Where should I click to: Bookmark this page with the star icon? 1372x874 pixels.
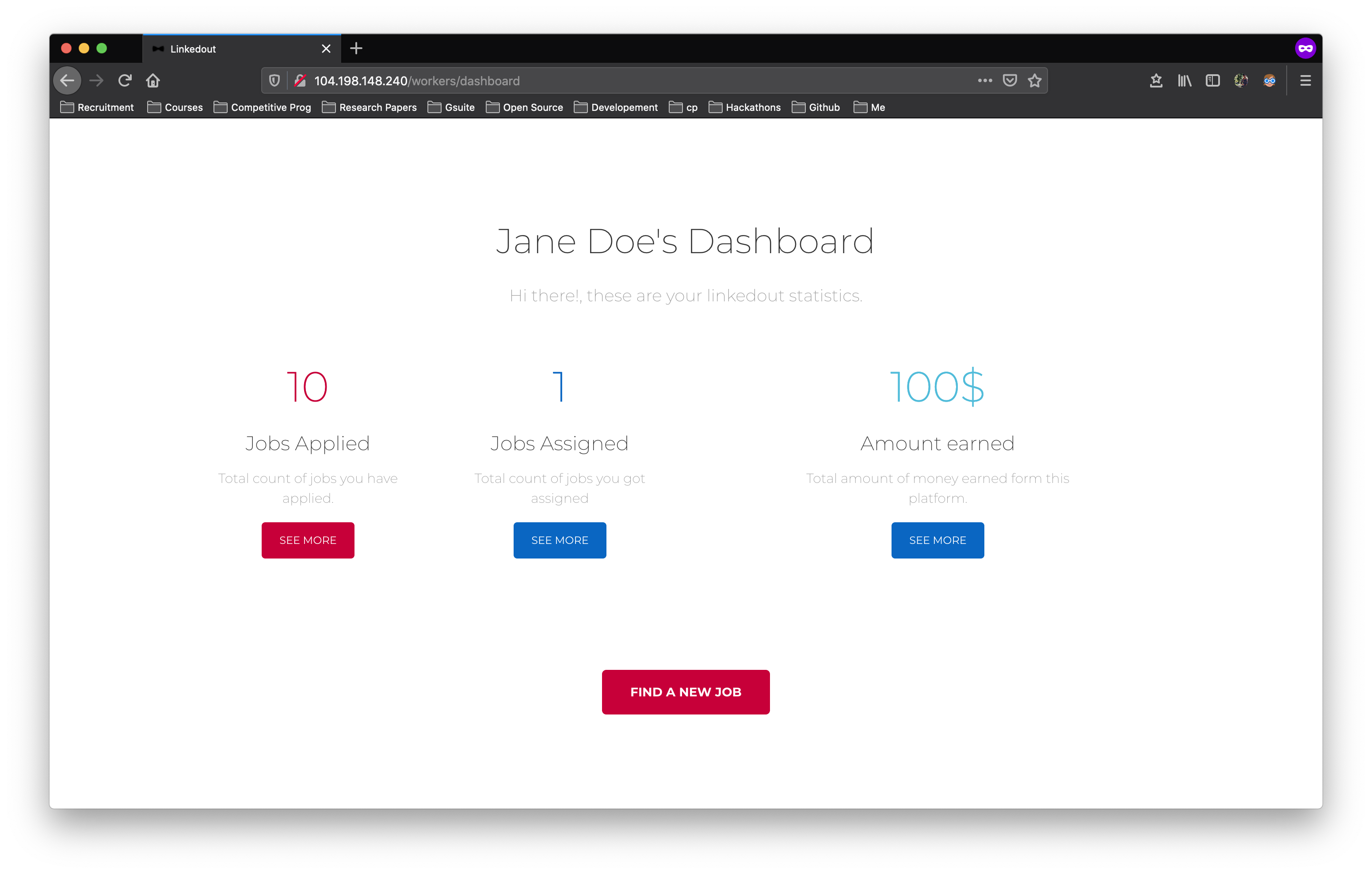pyautogui.click(x=1035, y=80)
